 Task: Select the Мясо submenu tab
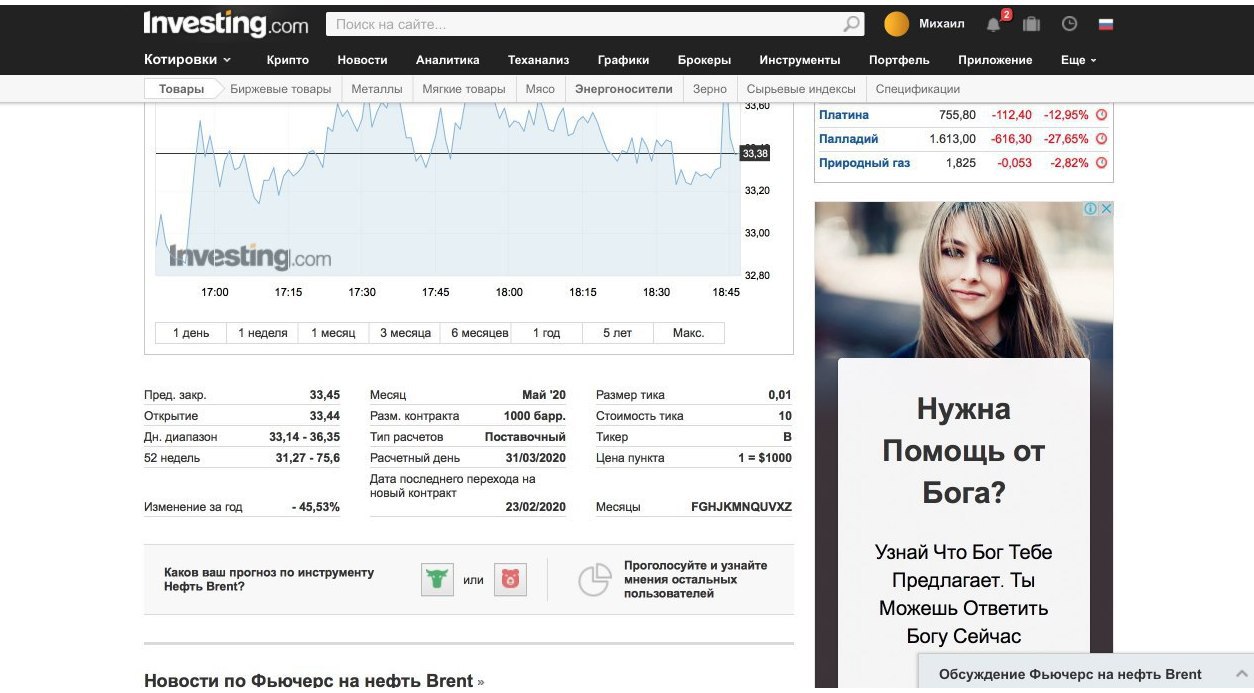pyautogui.click(x=540, y=89)
